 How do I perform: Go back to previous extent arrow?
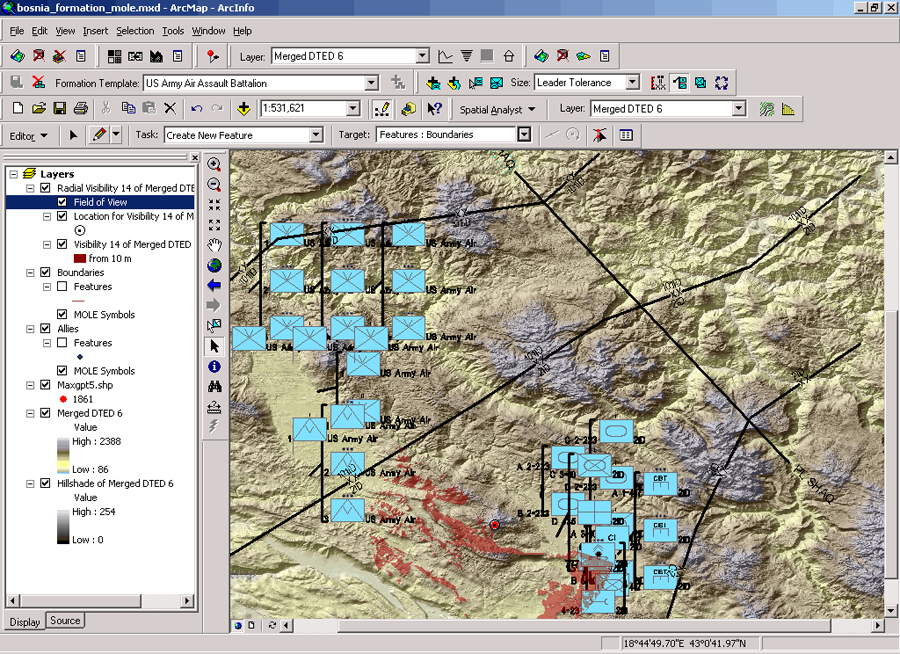[214, 285]
